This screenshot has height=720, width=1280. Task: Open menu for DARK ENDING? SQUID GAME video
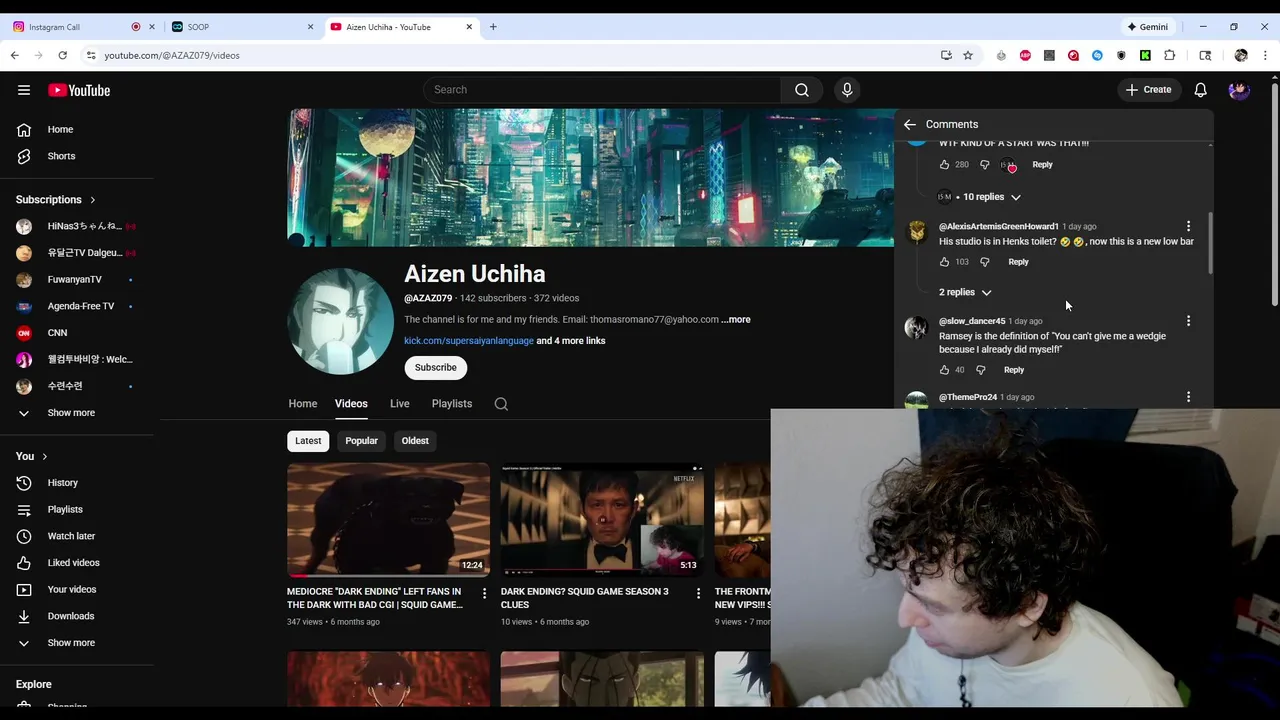tap(698, 593)
